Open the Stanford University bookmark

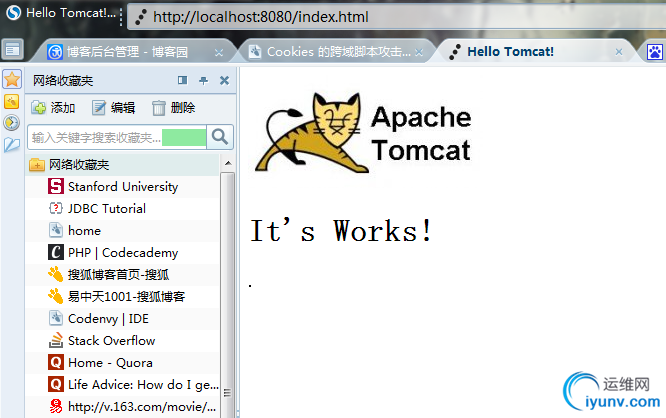pos(123,186)
